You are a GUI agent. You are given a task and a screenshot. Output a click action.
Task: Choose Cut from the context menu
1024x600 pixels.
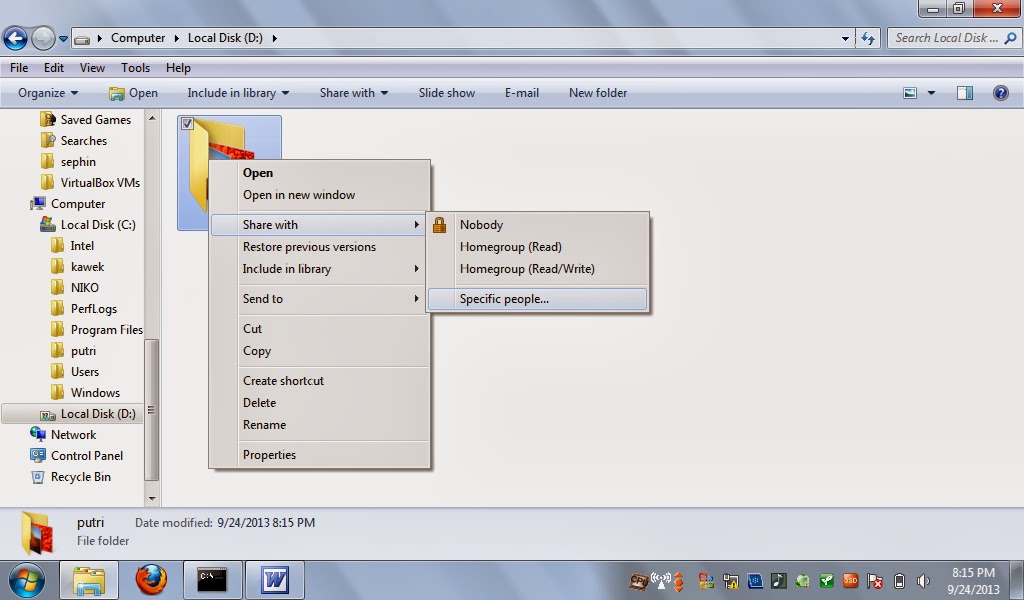point(320,328)
